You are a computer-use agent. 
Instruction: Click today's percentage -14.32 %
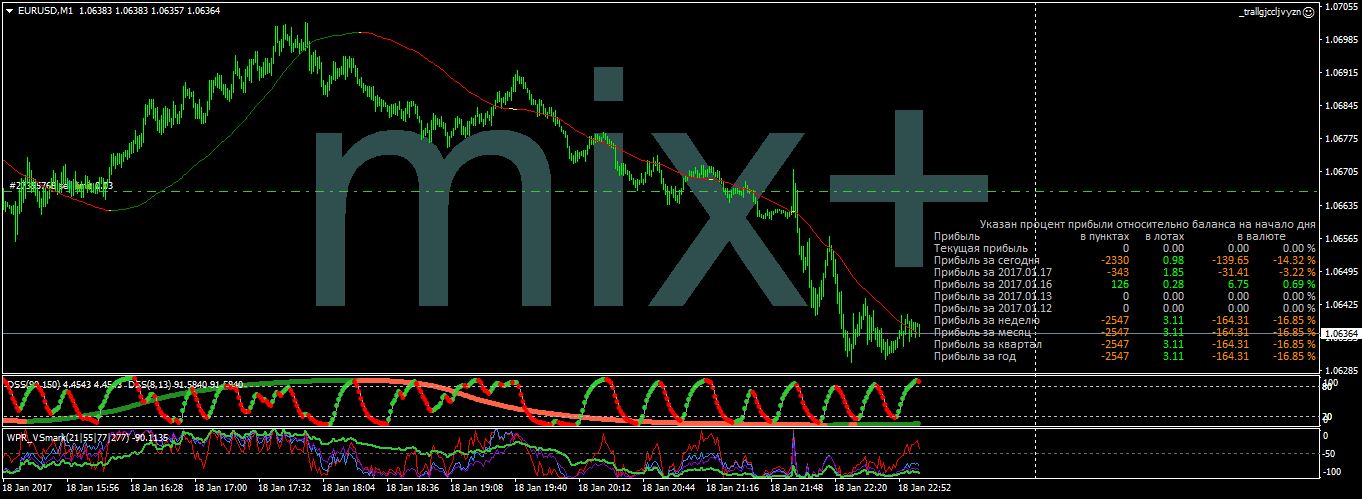pos(1293,260)
